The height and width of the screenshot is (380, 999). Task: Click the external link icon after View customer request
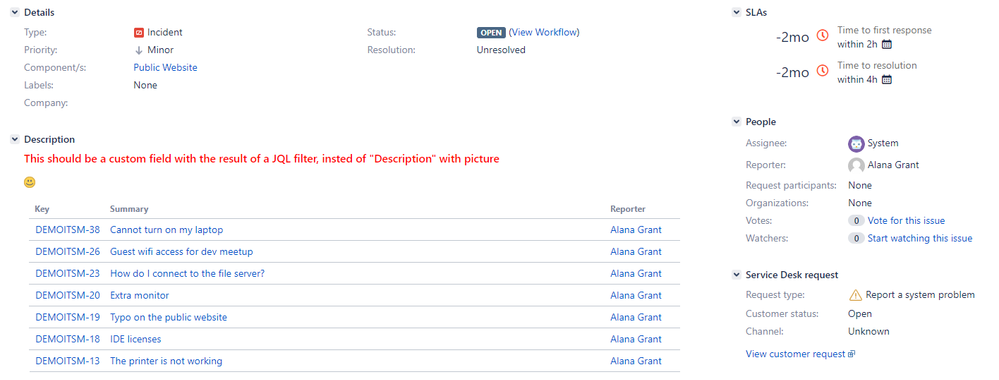852,354
